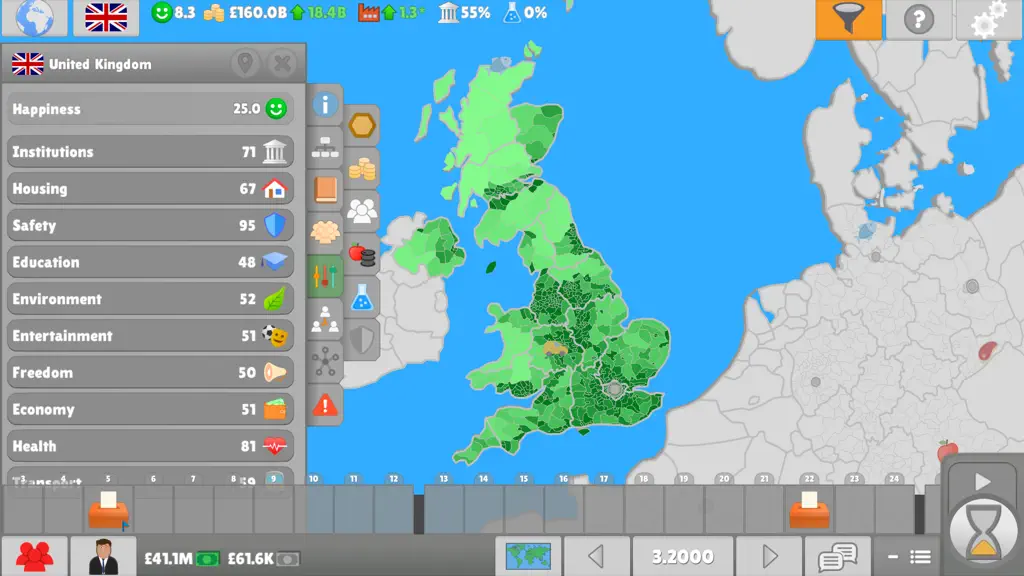
Task: Open the list menu button
Action: click(x=910, y=557)
